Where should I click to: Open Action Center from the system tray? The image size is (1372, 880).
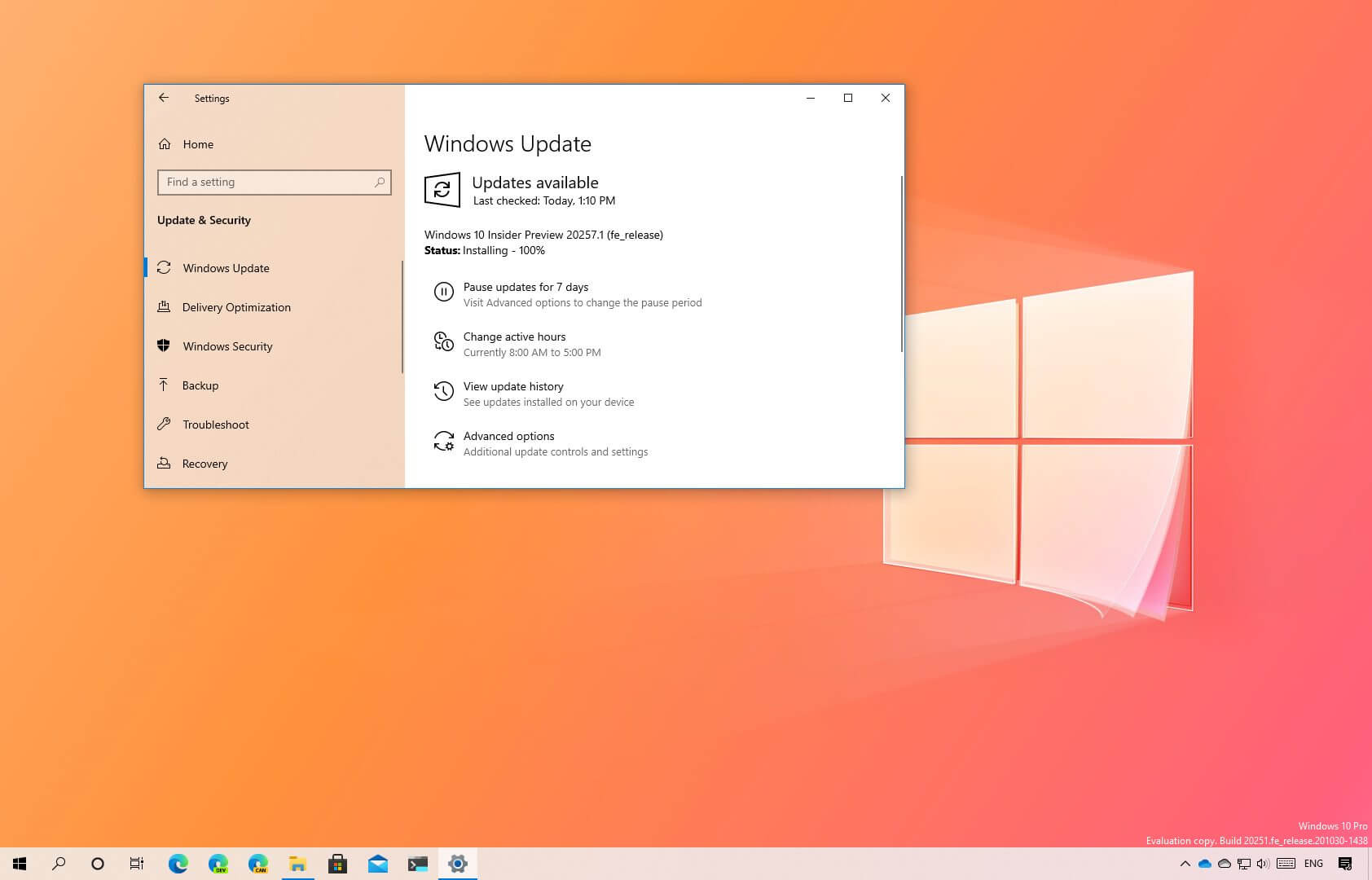pos(1344,864)
